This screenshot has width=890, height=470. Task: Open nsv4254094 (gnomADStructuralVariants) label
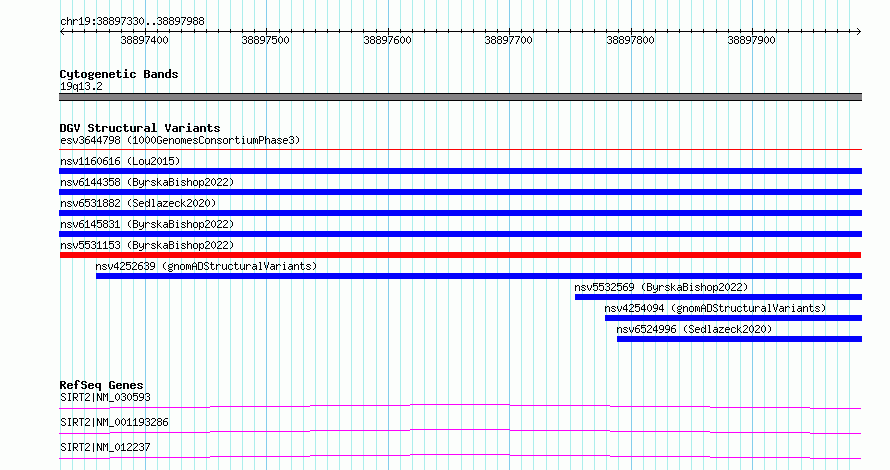pyautogui.click(x=715, y=308)
